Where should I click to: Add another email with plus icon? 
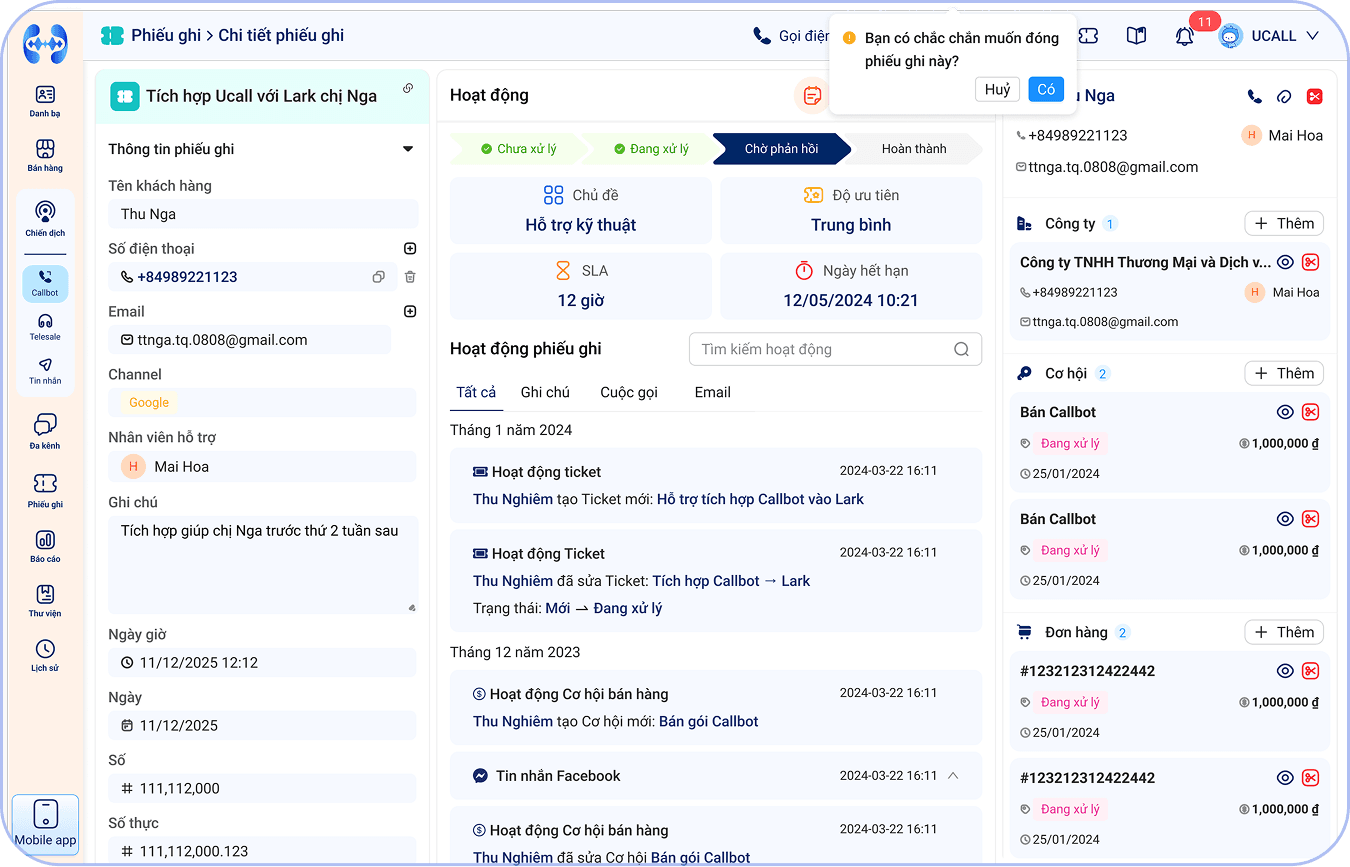coord(410,312)
